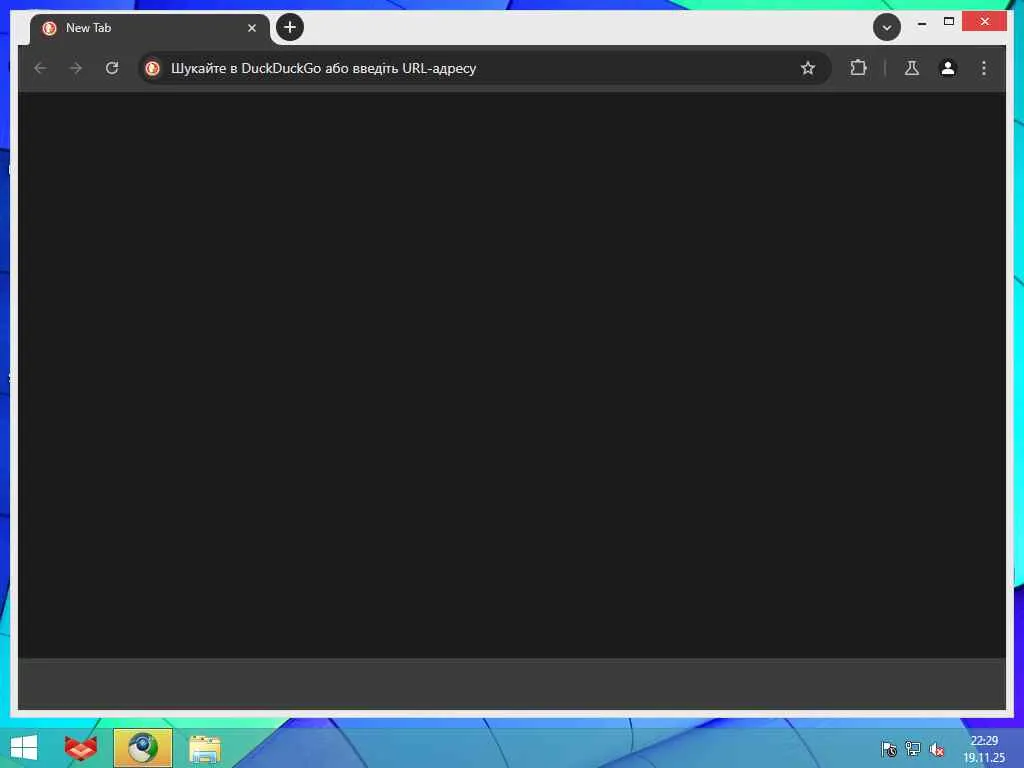The image size is (1024, 768).
Task: Focus the DuckDuckGo search address field
Action: pyautogui.click(x=483, y=68)
